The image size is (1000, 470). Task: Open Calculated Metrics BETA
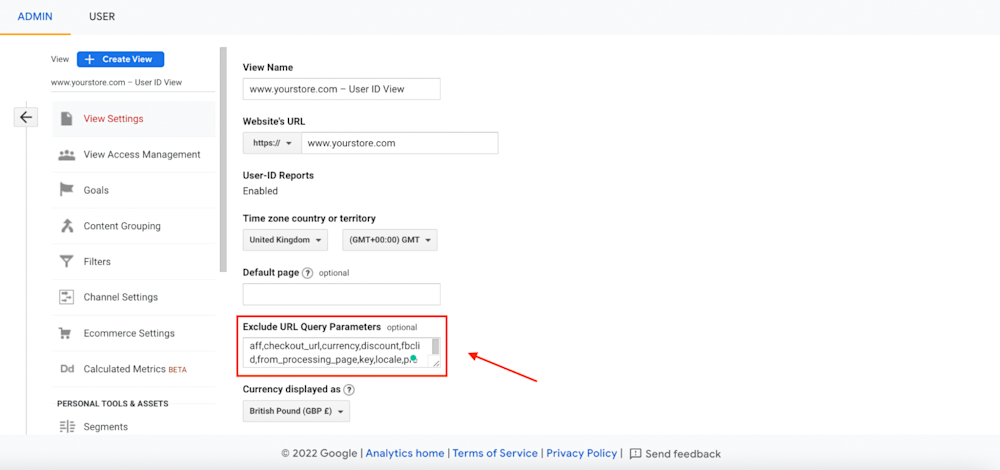133,369
